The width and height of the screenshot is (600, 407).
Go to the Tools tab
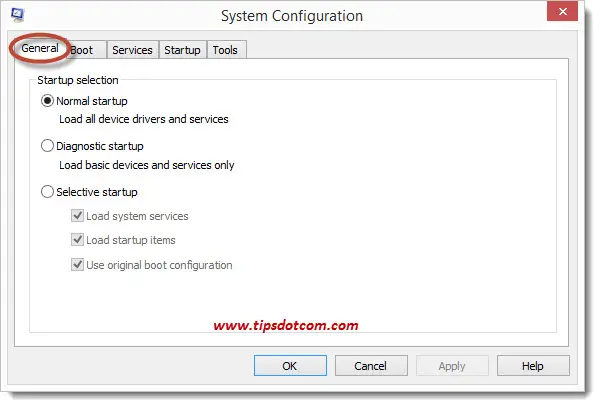coord(225,50)
